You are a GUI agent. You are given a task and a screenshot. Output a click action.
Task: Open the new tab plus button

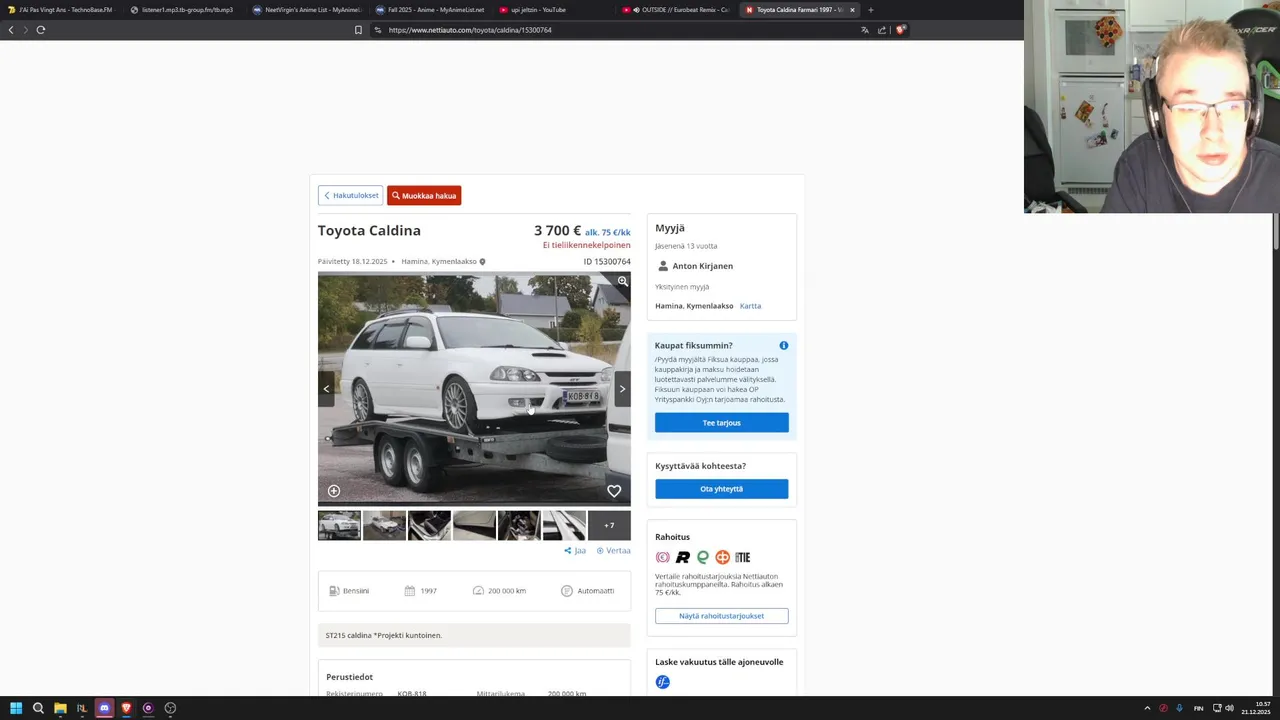point(870,10)
